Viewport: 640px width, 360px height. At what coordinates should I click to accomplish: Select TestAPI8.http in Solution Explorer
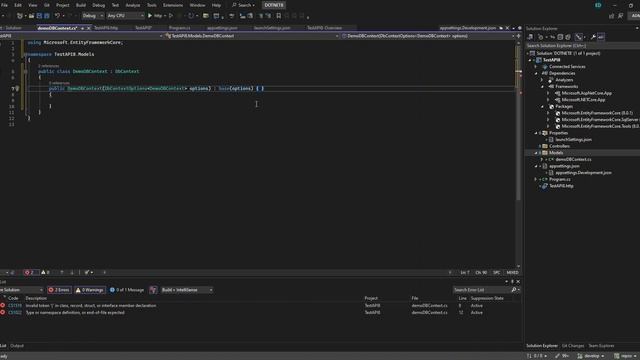pyautogui.click(x=561, y=186)
